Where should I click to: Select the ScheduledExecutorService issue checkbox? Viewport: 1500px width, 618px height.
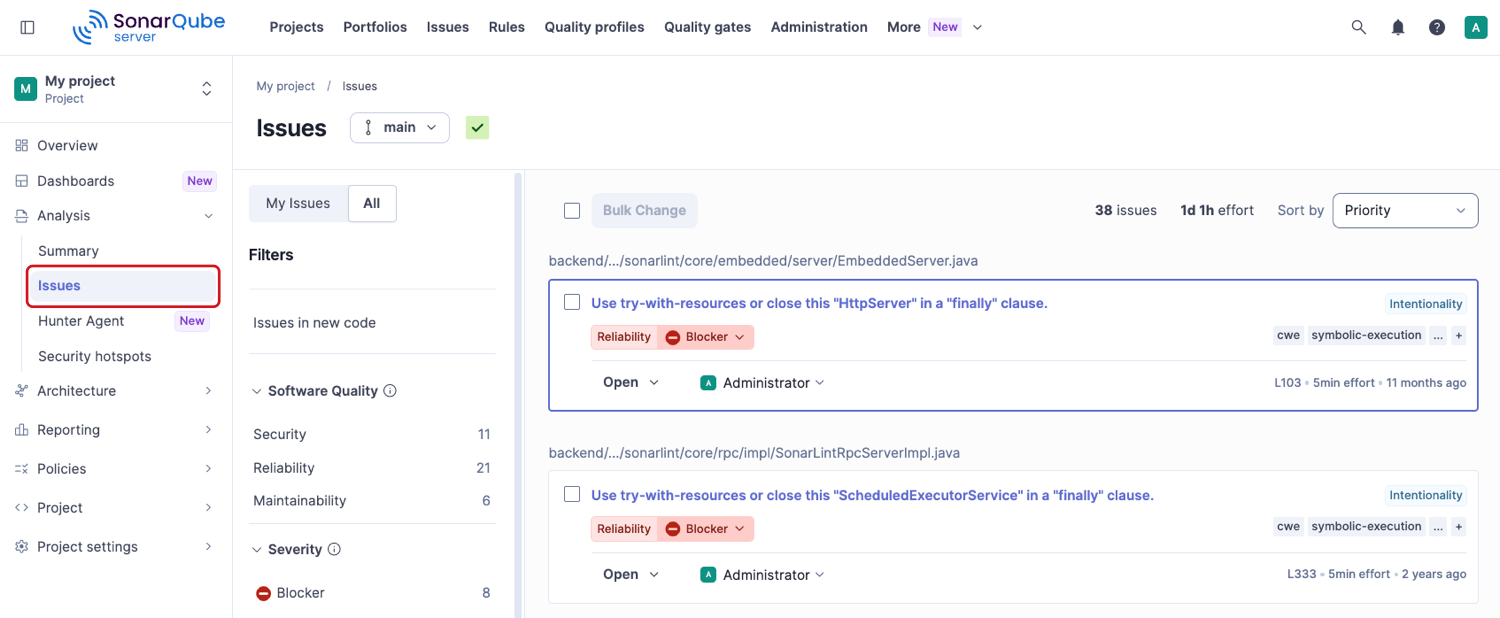[572, 494]
